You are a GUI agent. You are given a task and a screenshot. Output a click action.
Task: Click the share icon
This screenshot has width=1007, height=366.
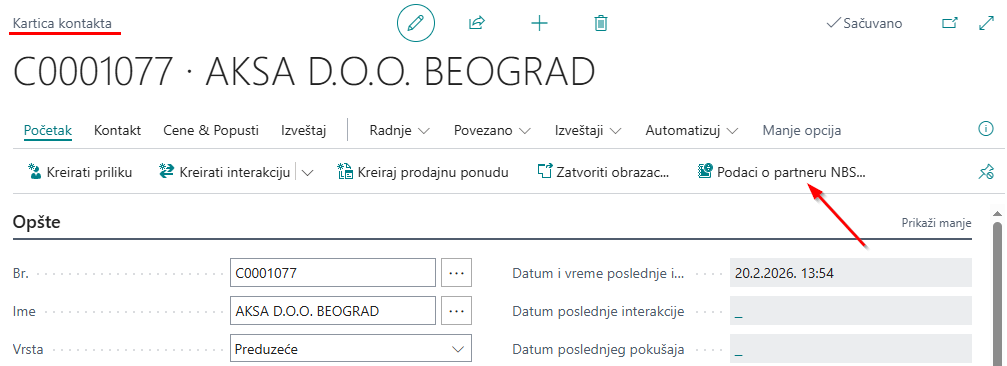[477, 24]
